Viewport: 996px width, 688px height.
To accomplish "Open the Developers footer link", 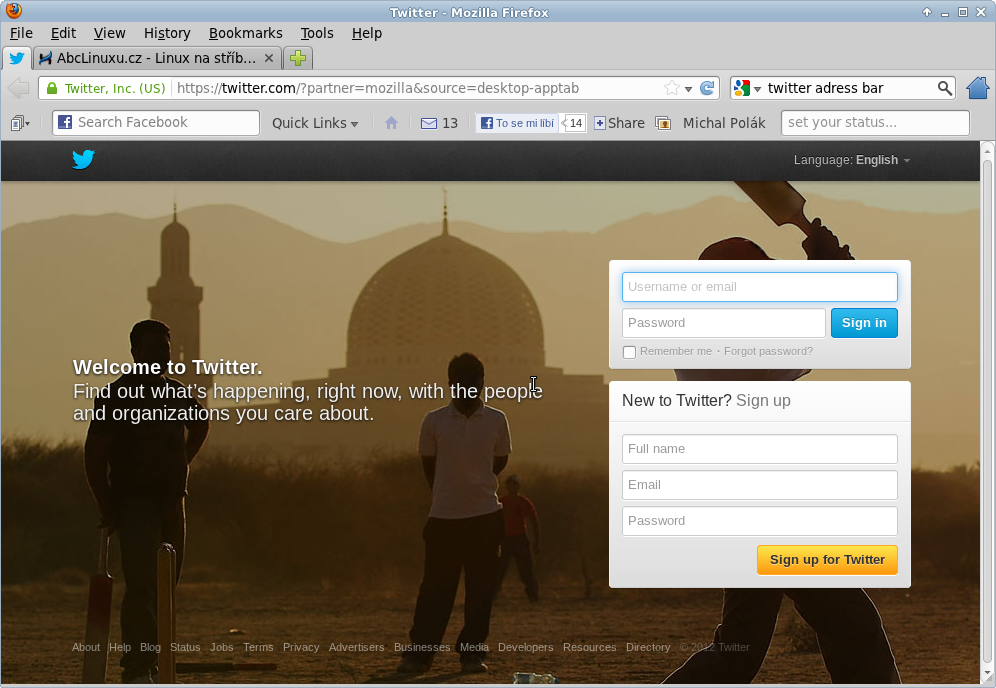I will pos(525,647).
